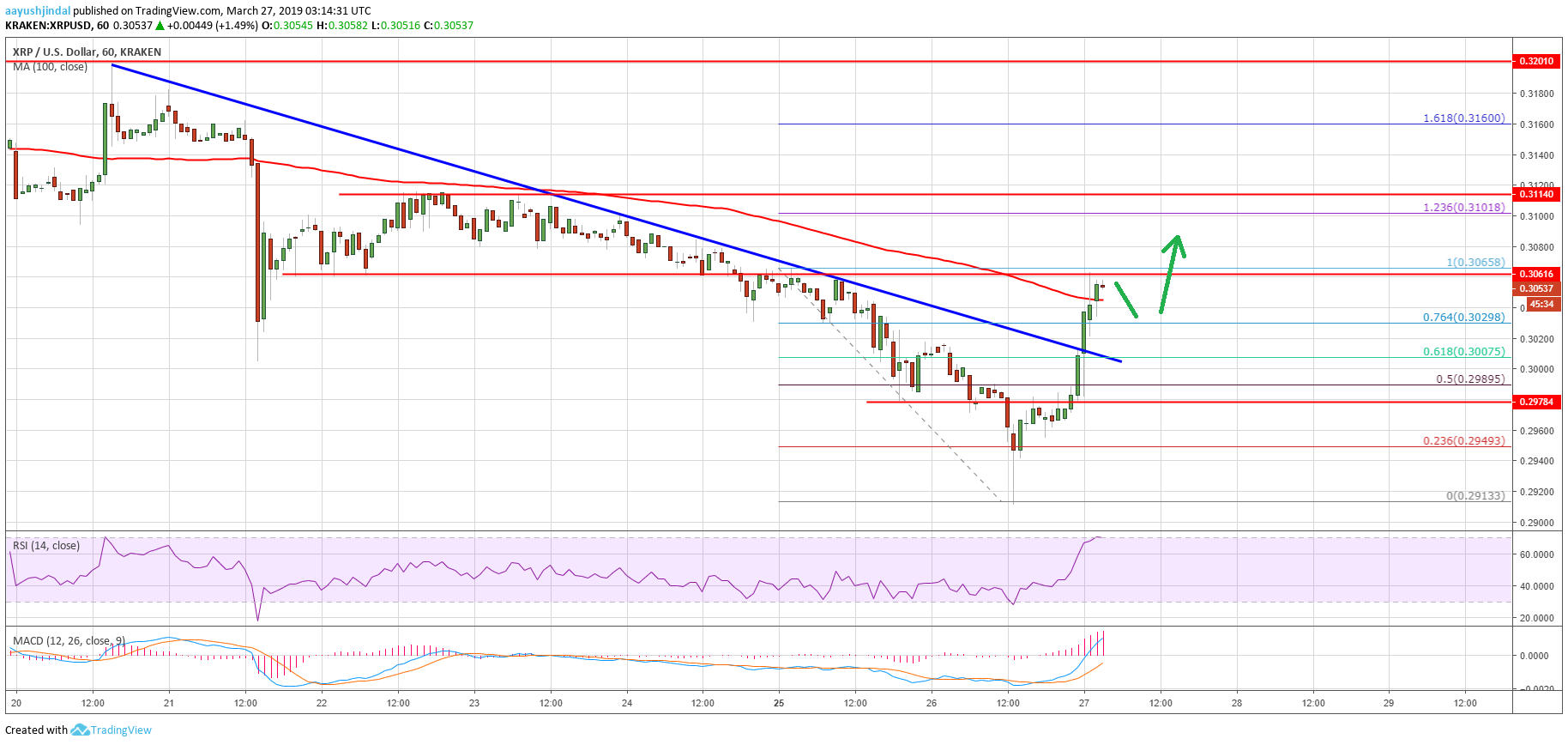Select the 1.618(0.31600) Fibonacci level label

click(1463, 118)
